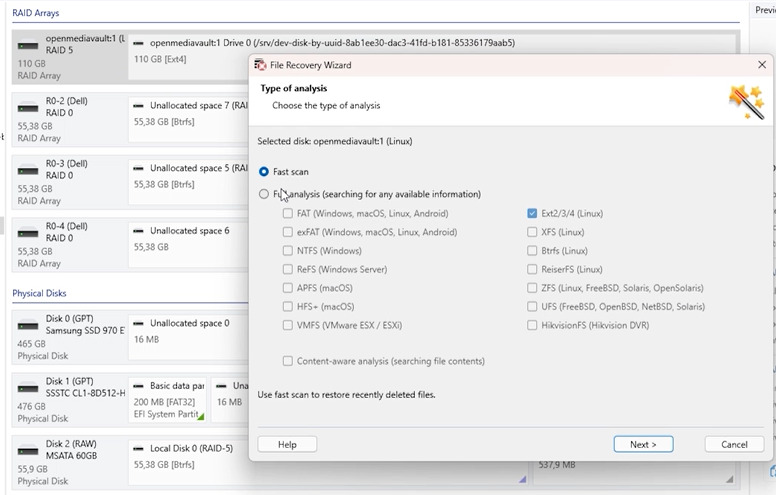
Task: Select the 110 GB [Ext4] partition label
Action: 160,59
